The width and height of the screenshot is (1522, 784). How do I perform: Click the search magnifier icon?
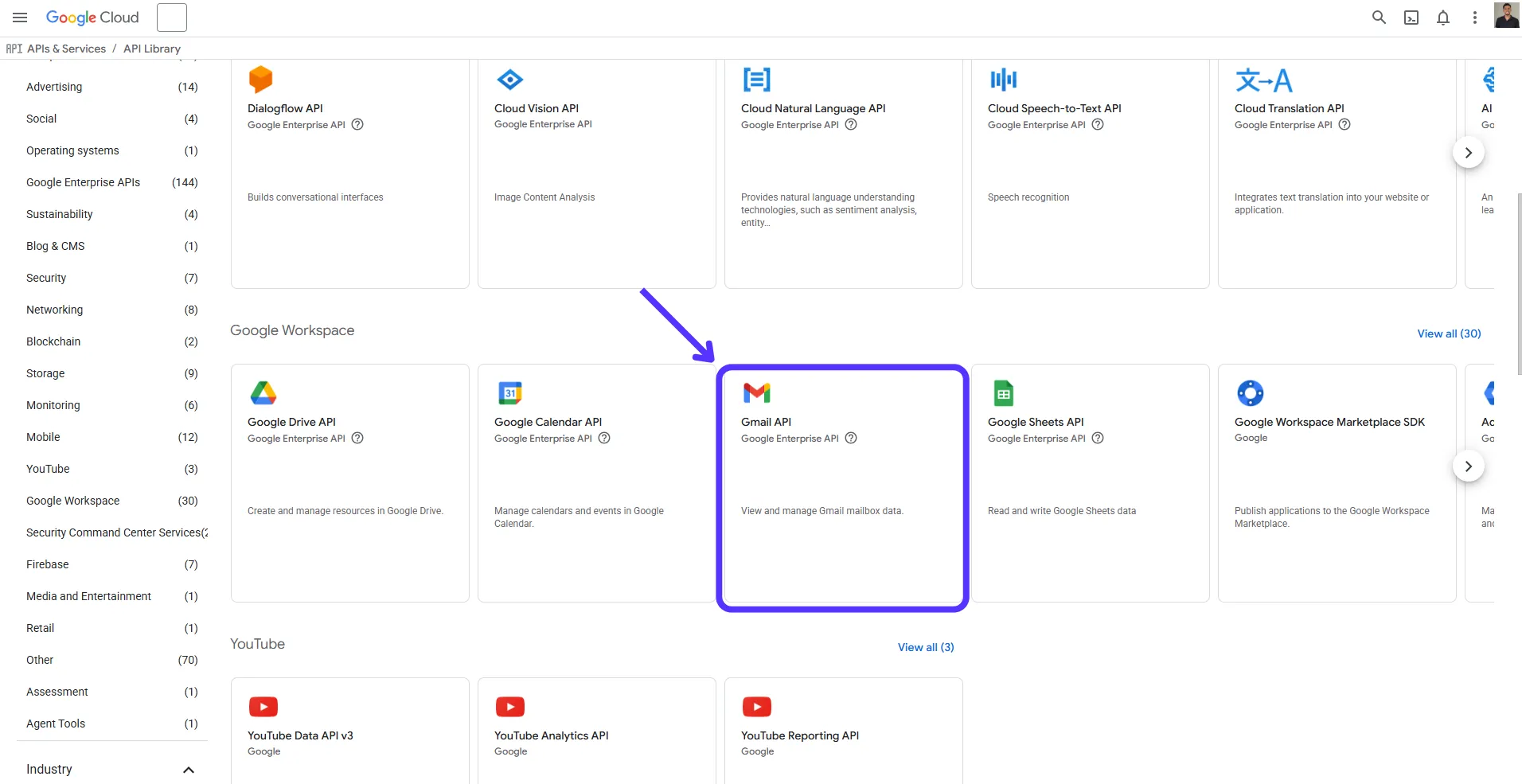pyautogui.click(x=1379, y=18)
